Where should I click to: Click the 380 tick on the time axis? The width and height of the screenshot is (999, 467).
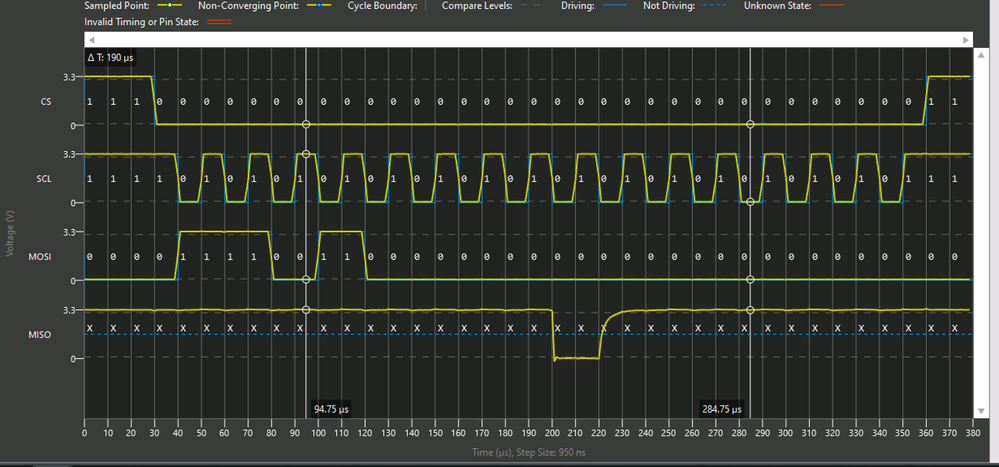972,432
